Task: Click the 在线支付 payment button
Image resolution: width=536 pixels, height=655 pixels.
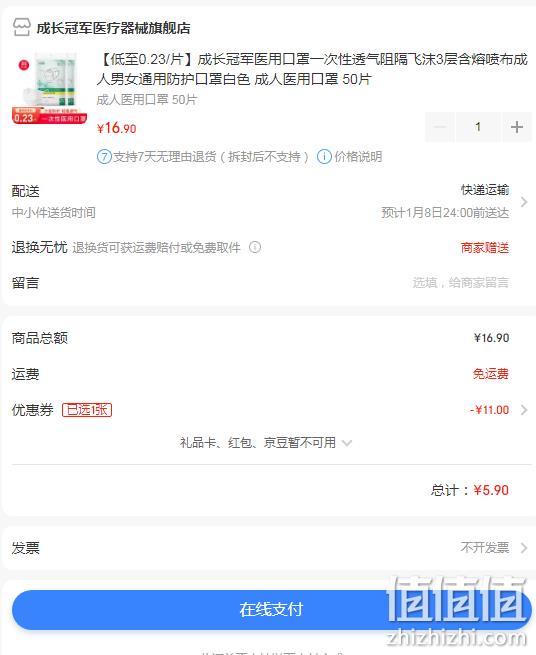Action: 272,609
